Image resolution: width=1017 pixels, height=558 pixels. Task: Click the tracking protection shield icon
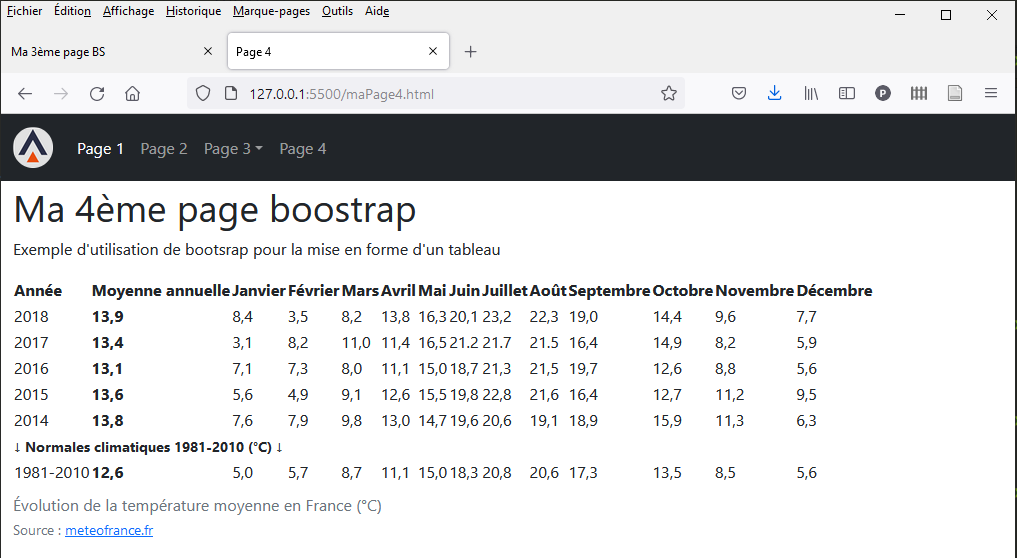tap(203, 94)
